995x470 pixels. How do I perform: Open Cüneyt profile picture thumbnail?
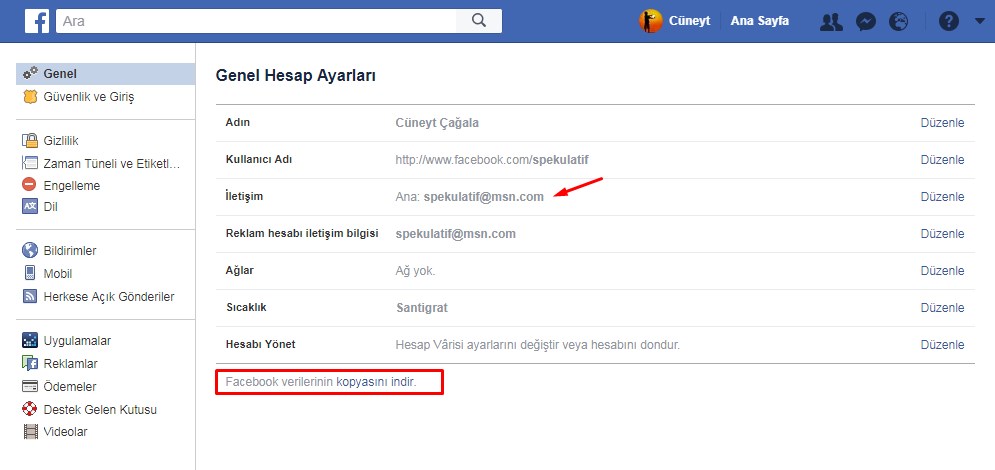point(651,21)
